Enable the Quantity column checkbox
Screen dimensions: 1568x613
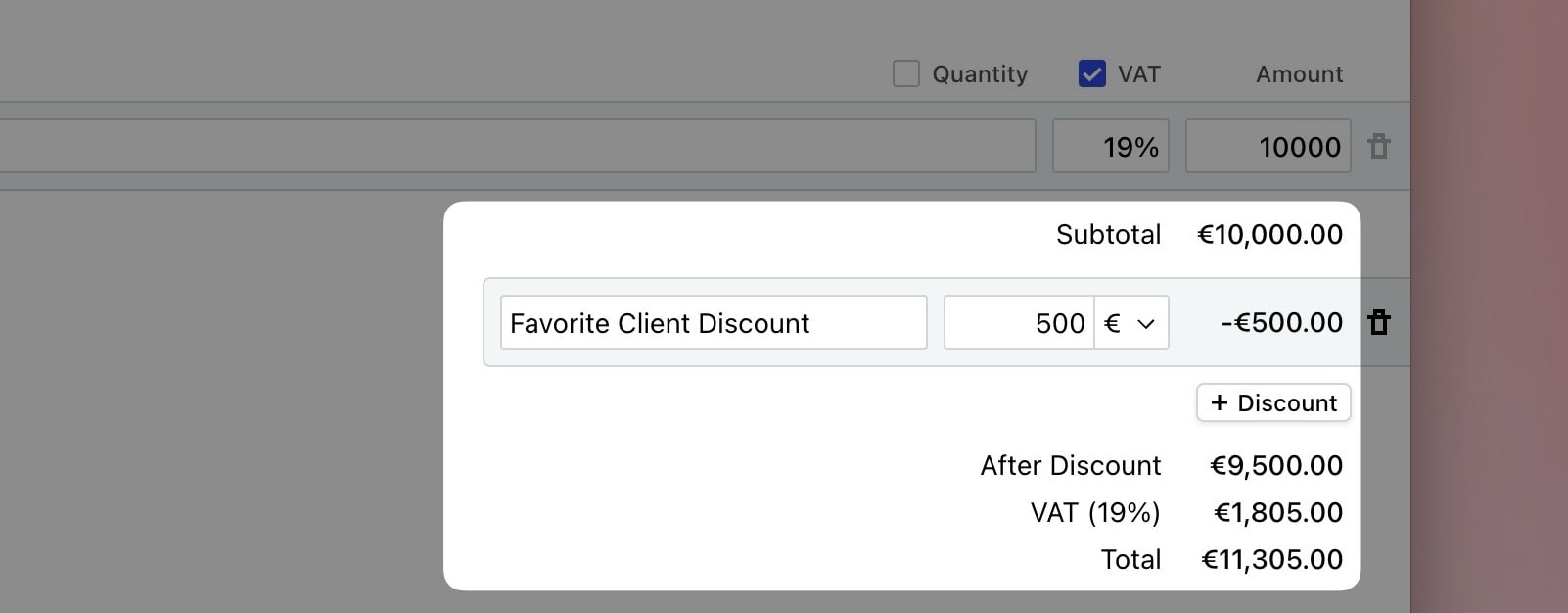tap(906, 74)
